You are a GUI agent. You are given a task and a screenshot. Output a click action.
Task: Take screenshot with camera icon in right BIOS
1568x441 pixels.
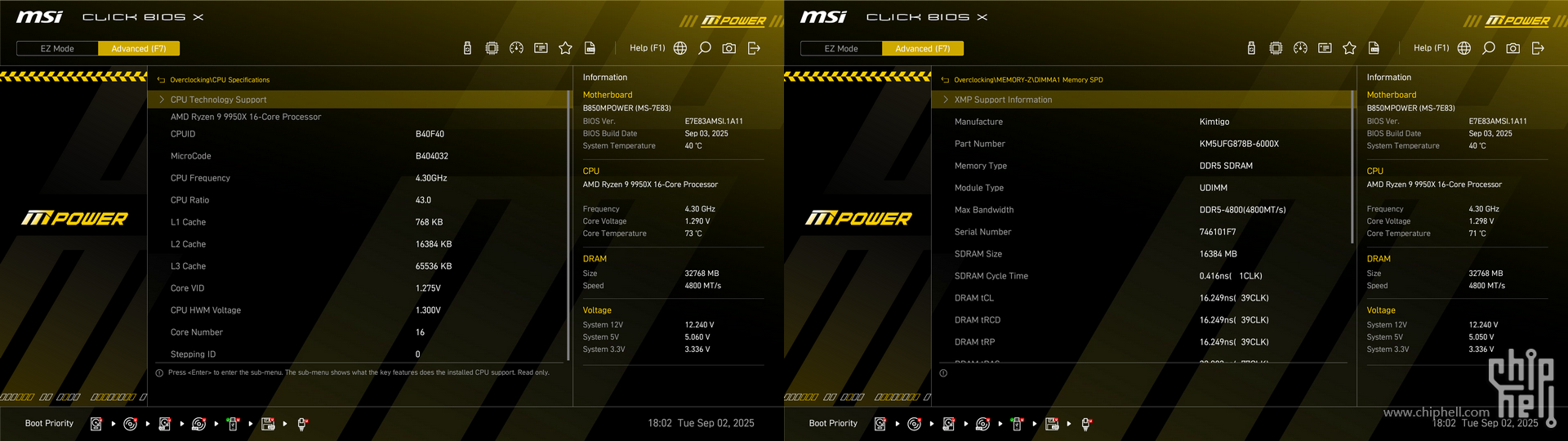[x=1513, y=48]
